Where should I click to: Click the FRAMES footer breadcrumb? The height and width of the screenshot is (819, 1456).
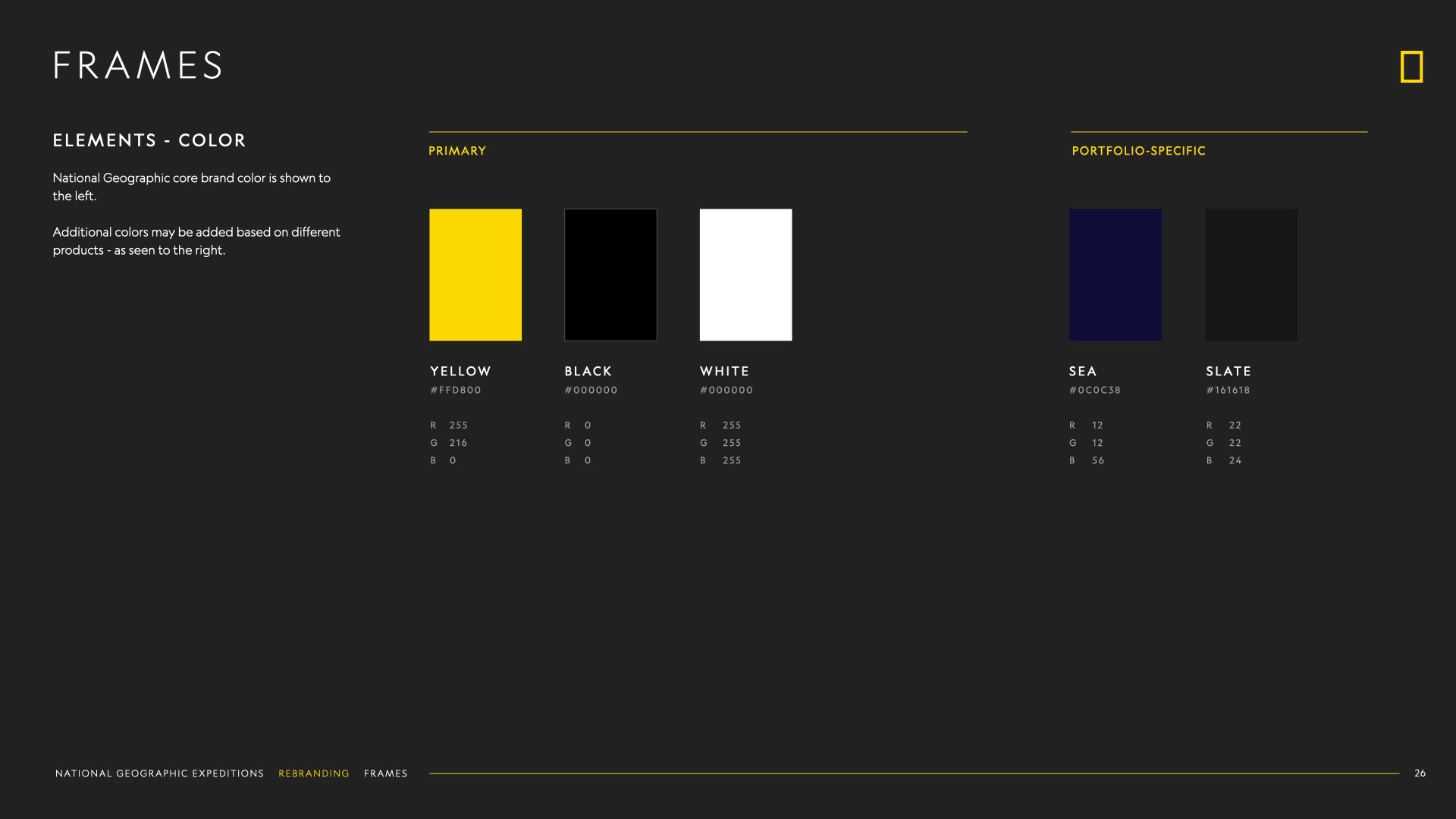[x=385, y=773]
